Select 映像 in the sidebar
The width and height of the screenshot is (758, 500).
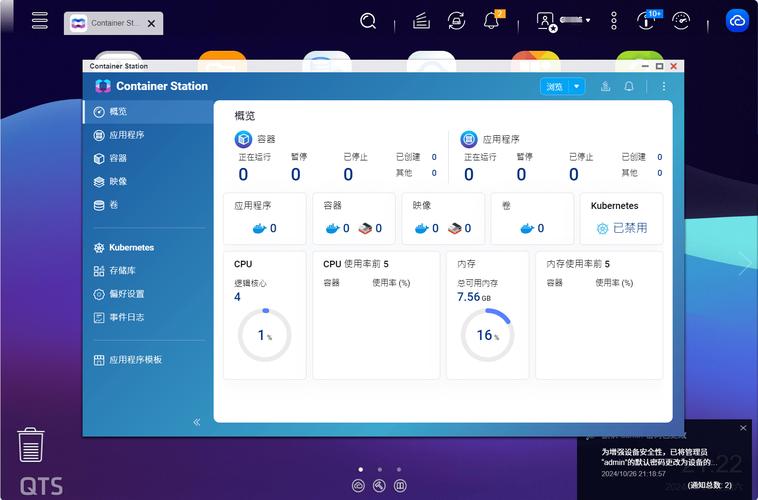tap(148, 181)
